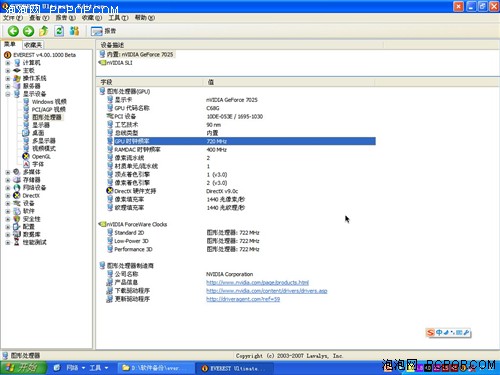Click the Sogou input method S icon
The height and width of the screenshot is (375, 500).
coord(431,332)
